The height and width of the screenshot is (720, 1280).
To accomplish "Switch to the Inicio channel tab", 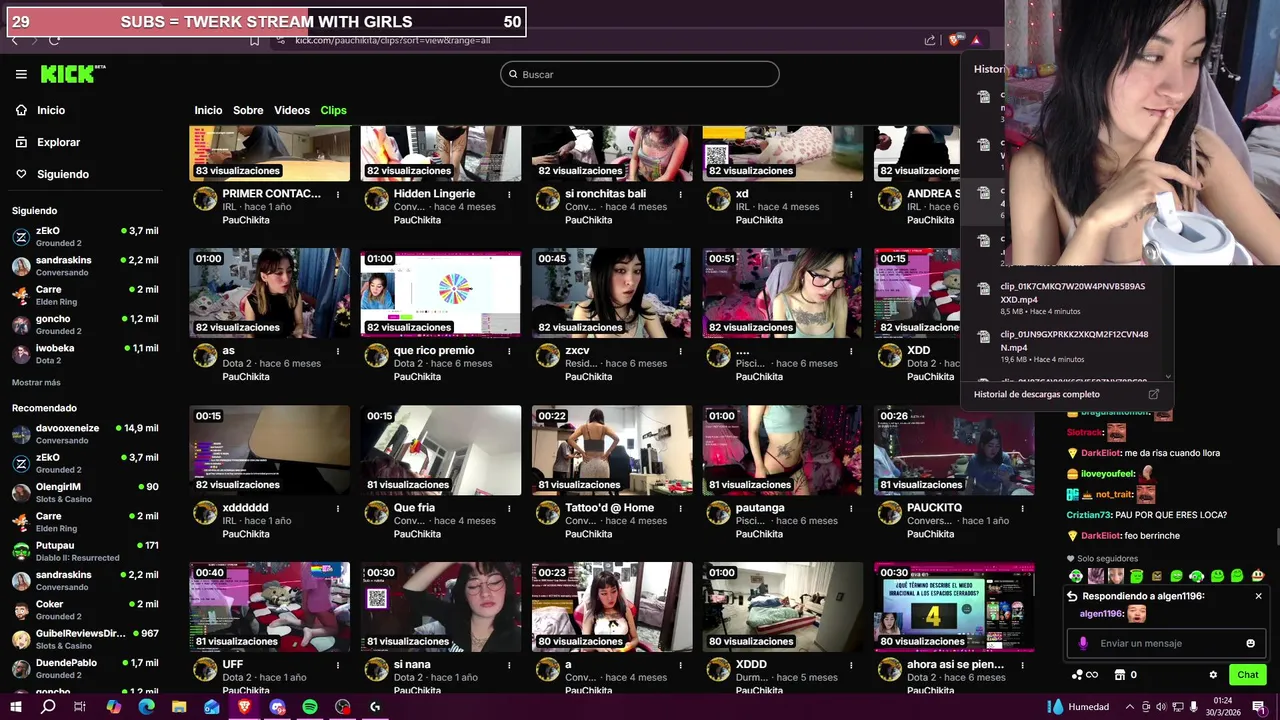I will pos(208,110).
